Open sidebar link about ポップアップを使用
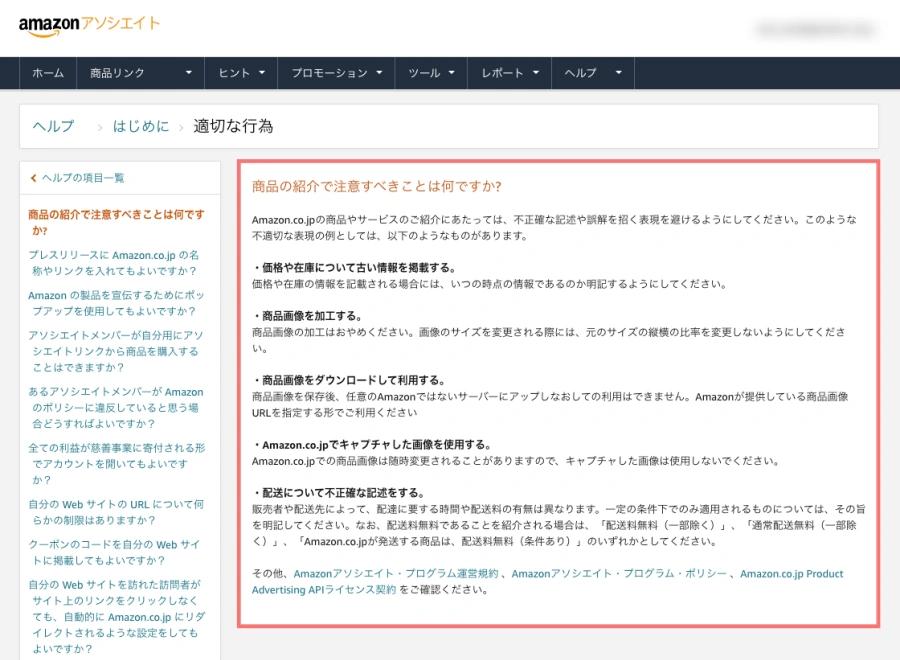 click(x=116, y=303)
